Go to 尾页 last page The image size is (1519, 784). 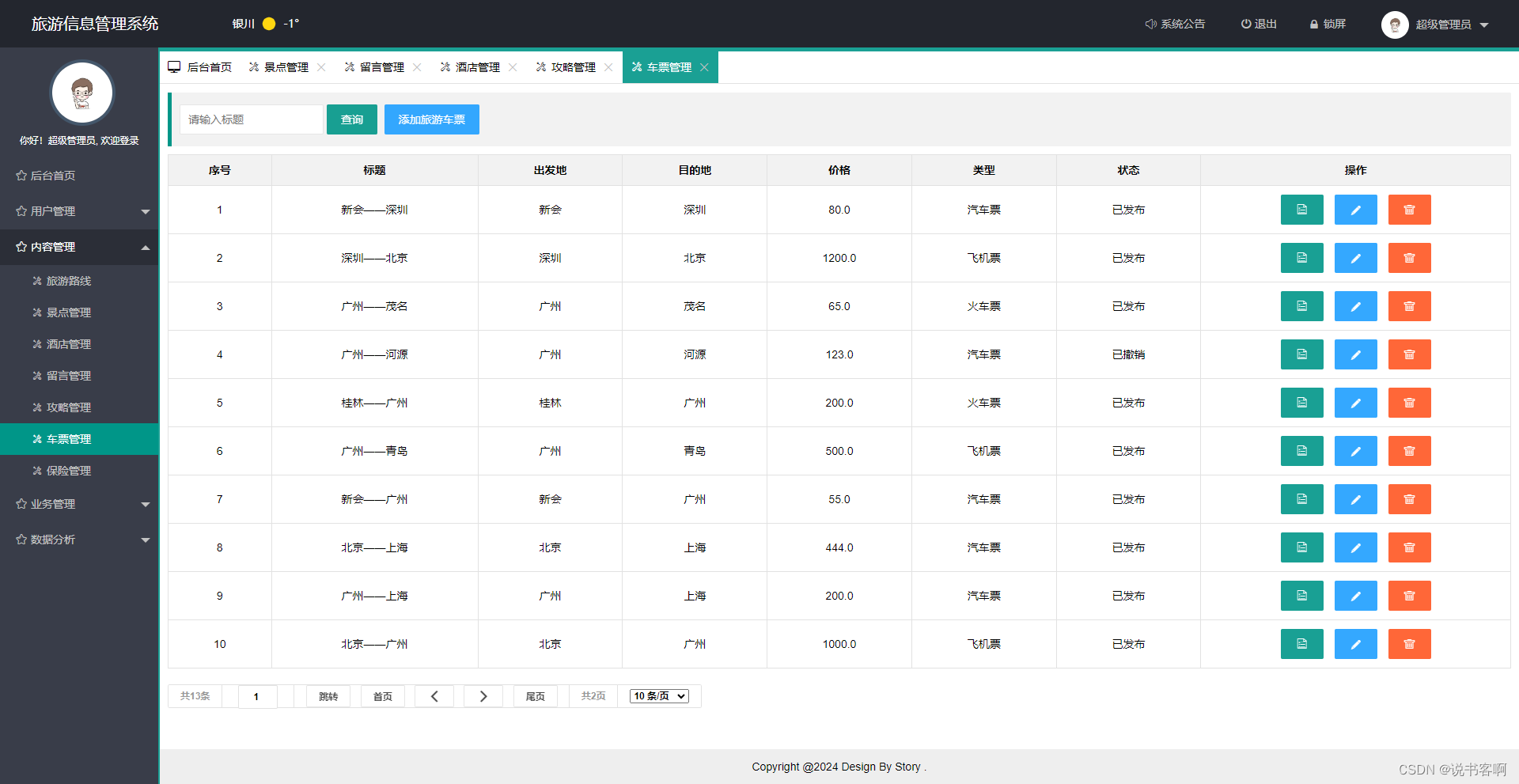pos(536,696)
